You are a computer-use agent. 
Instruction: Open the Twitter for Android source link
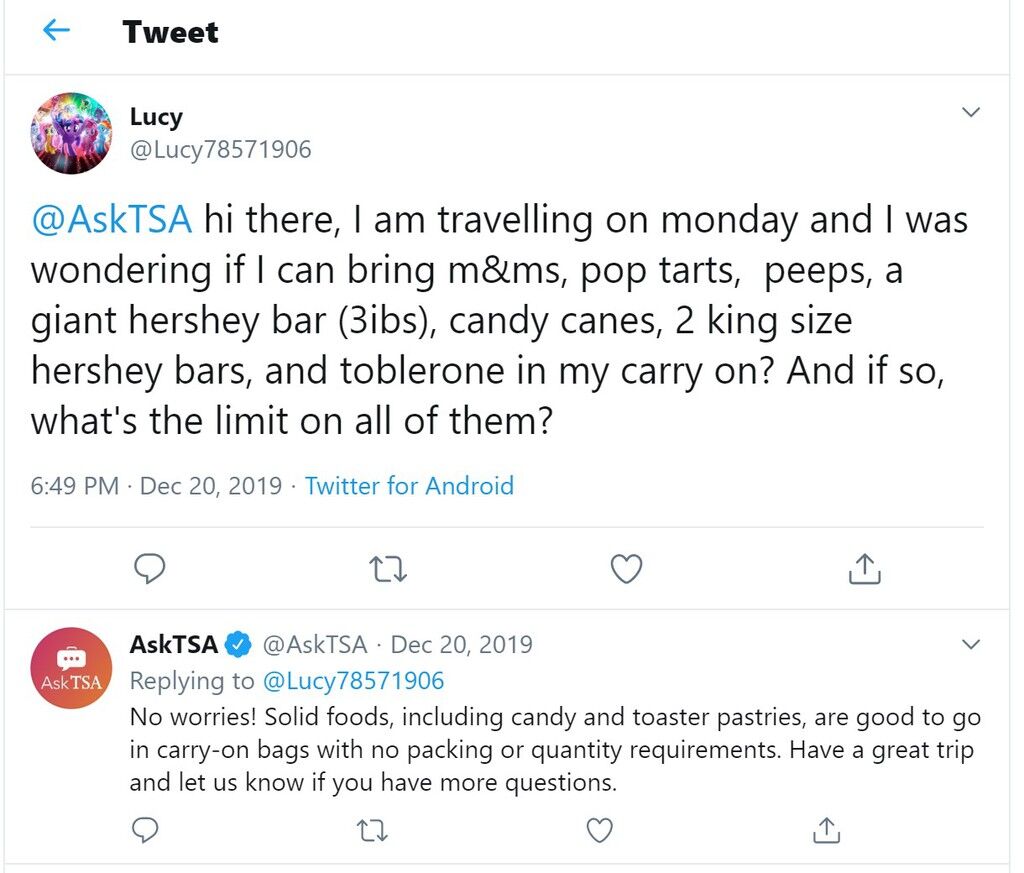click(x=409, y=486)
